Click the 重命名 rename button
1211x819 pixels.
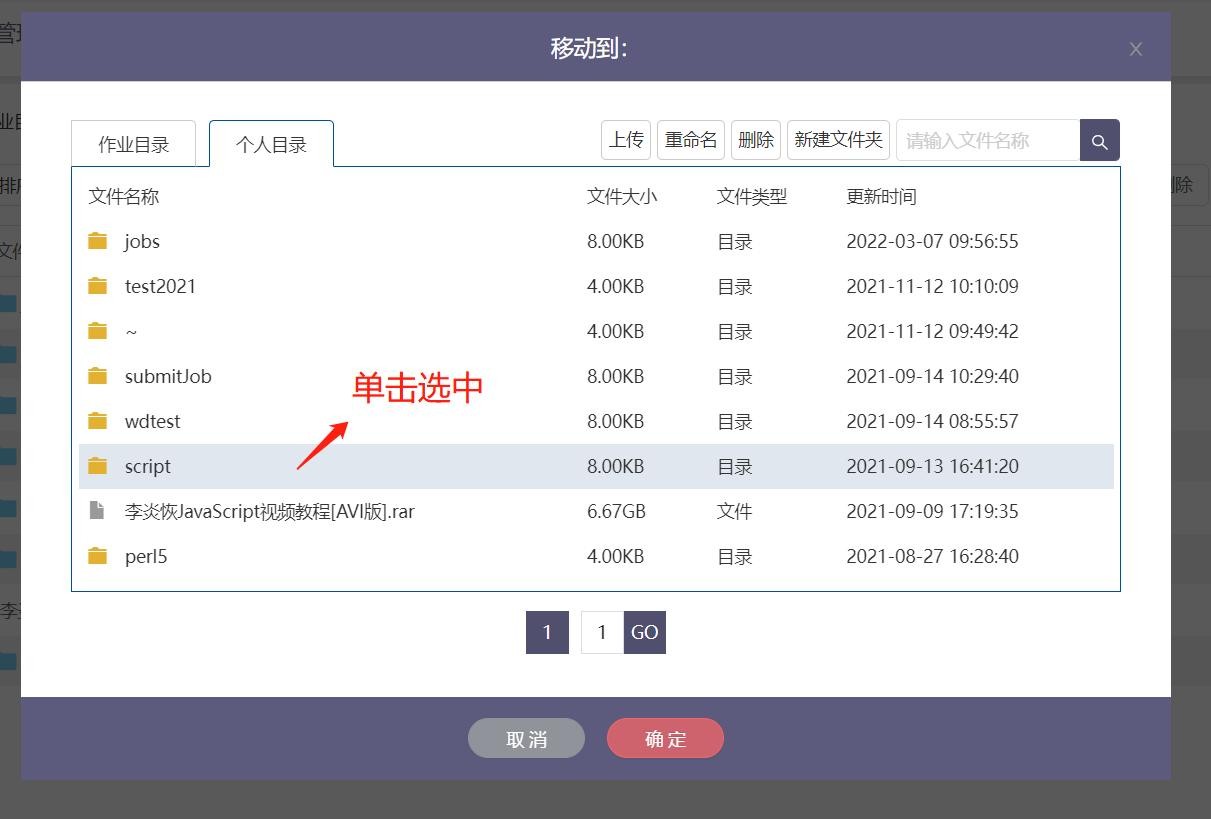(x=691, y=140)
